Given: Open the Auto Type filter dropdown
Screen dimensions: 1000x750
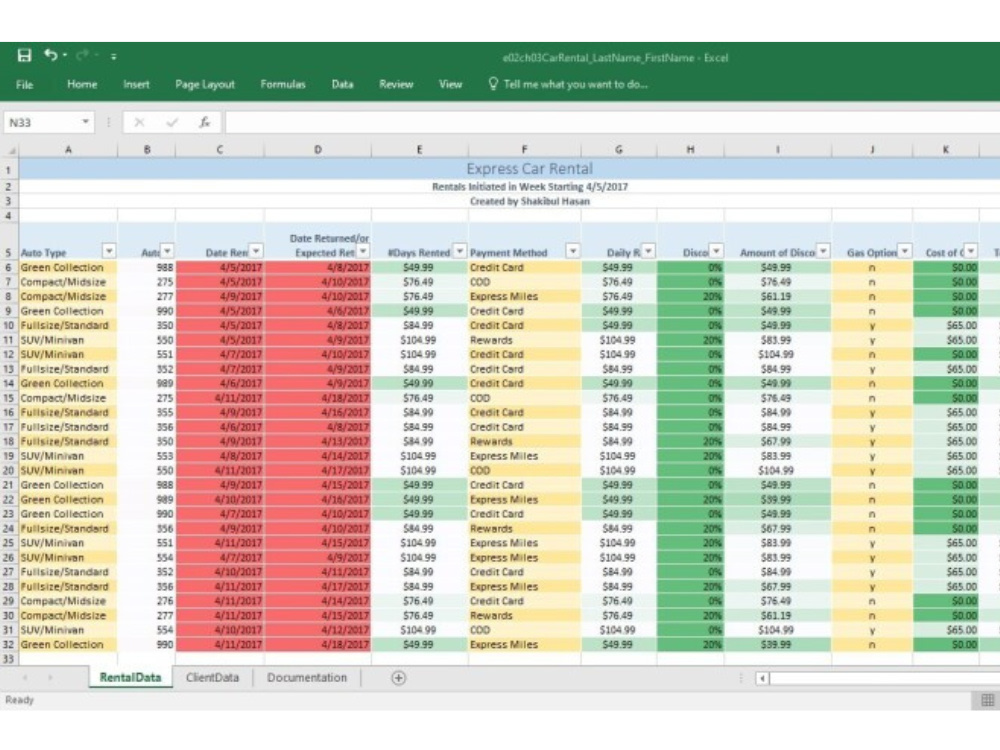Looking at the screenshot, I should [109, 251].
